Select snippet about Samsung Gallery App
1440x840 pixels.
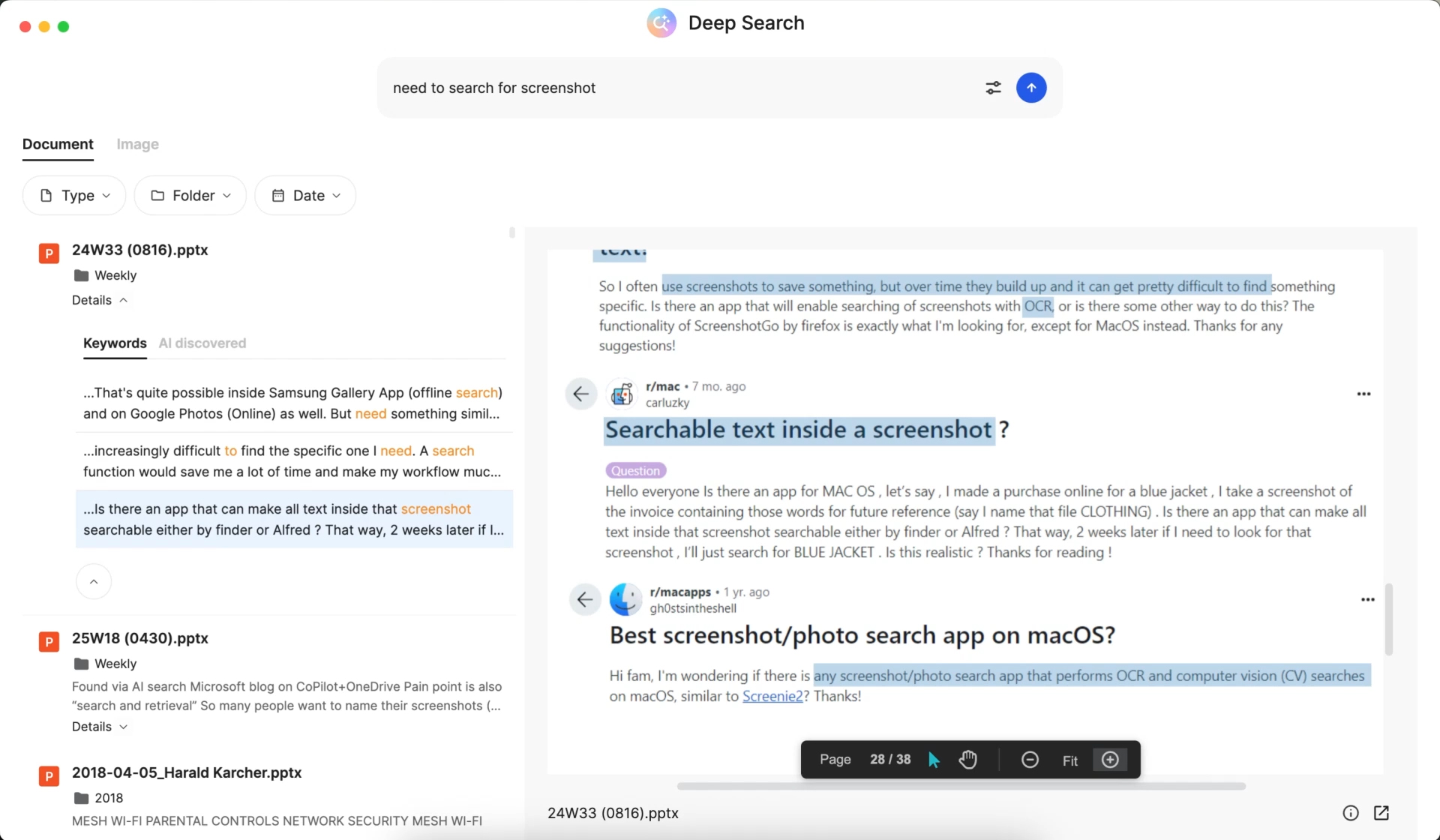[294, 403]
